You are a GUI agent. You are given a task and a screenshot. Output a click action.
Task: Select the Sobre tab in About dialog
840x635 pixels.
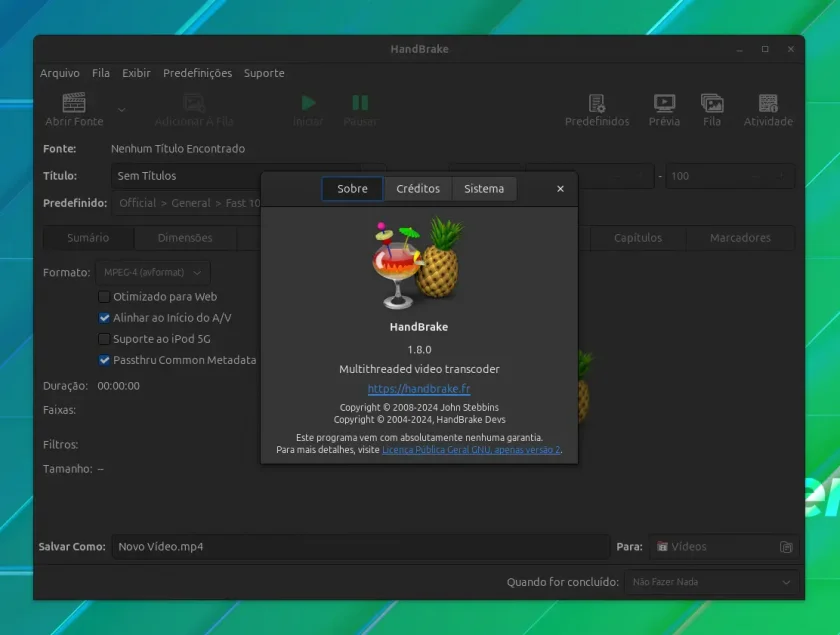click(x=352, y=189)
